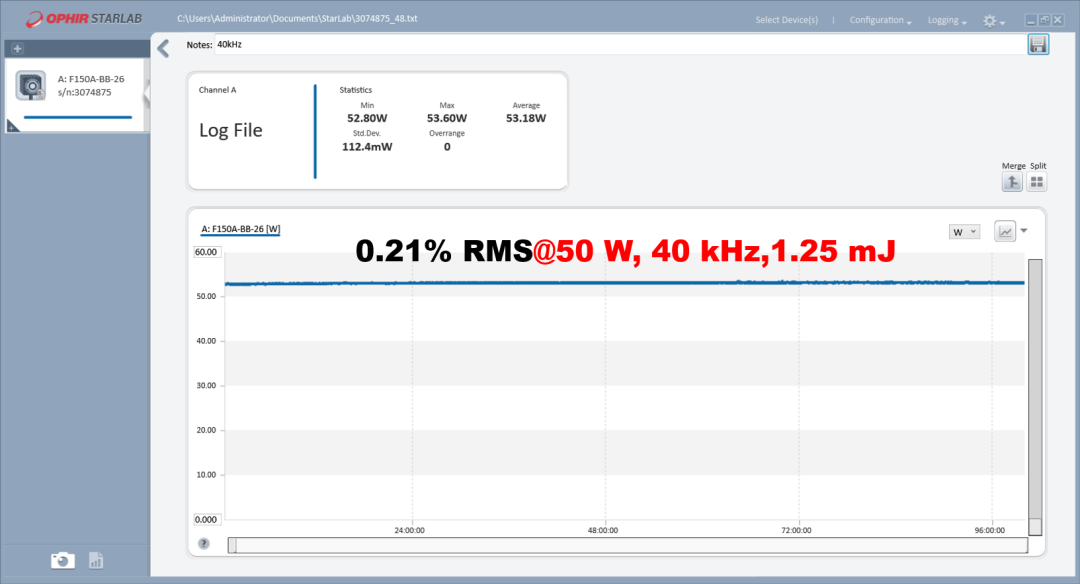Image resolution: width=1080 pixels, height=584 pixels.
Task: Take a screenshot with the camera icon
Action: coord(63,561)
